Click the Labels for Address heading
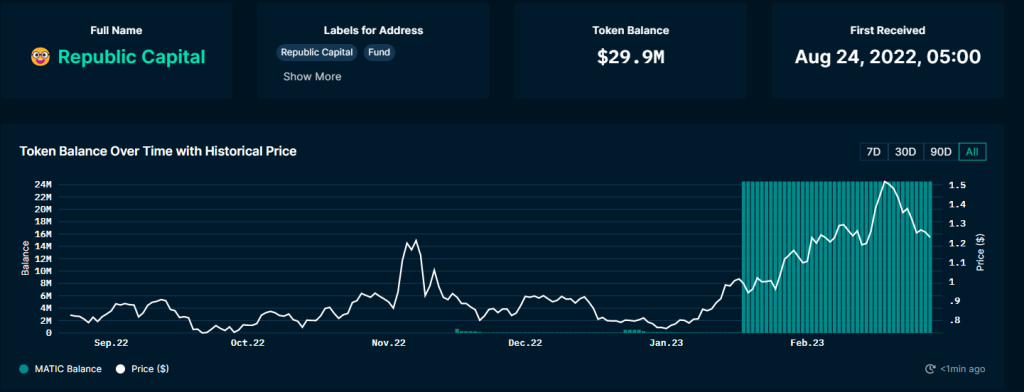Screen dimensions: 1024x392 [374, 31]
